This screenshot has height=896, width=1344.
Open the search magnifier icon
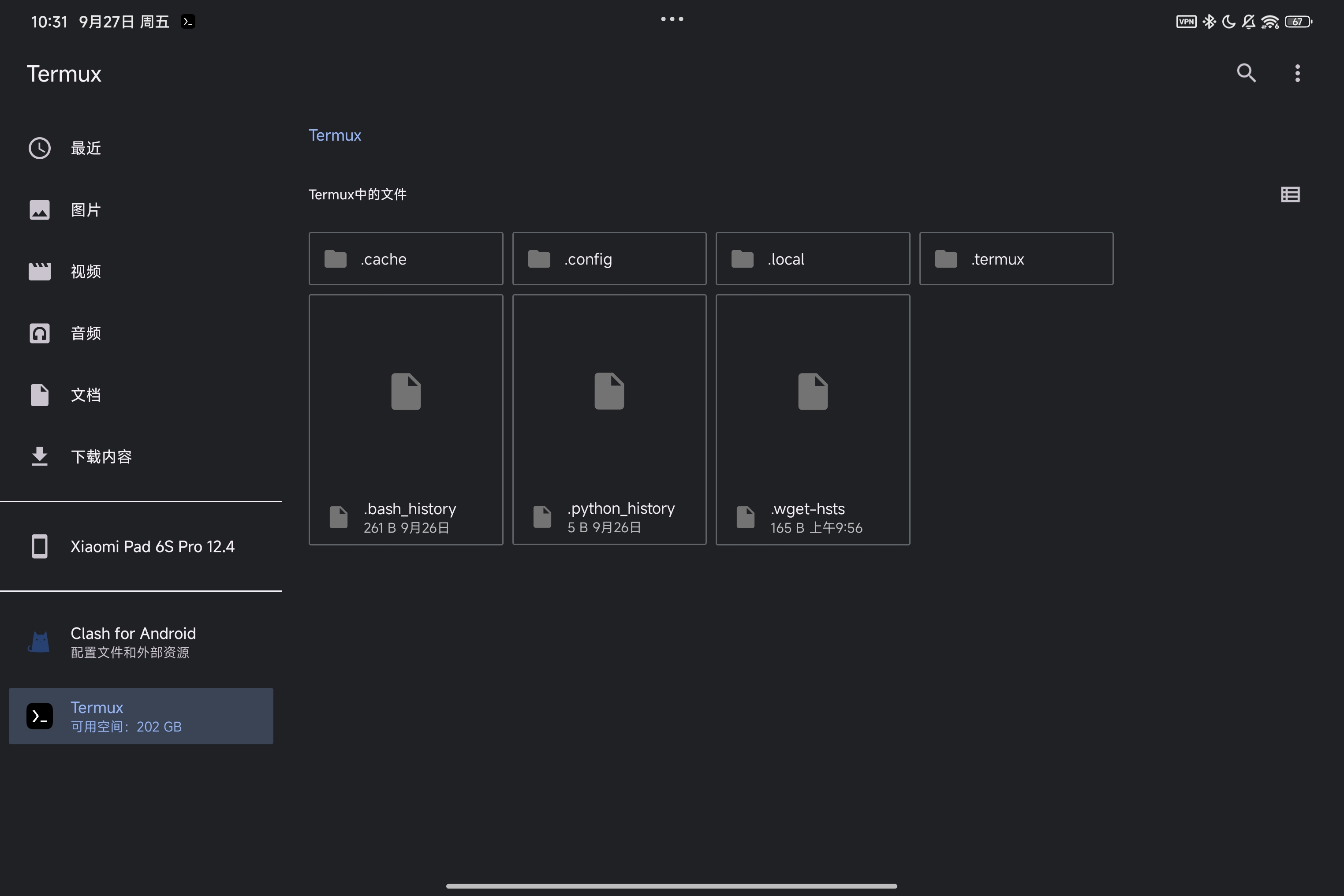point(1246,73)
